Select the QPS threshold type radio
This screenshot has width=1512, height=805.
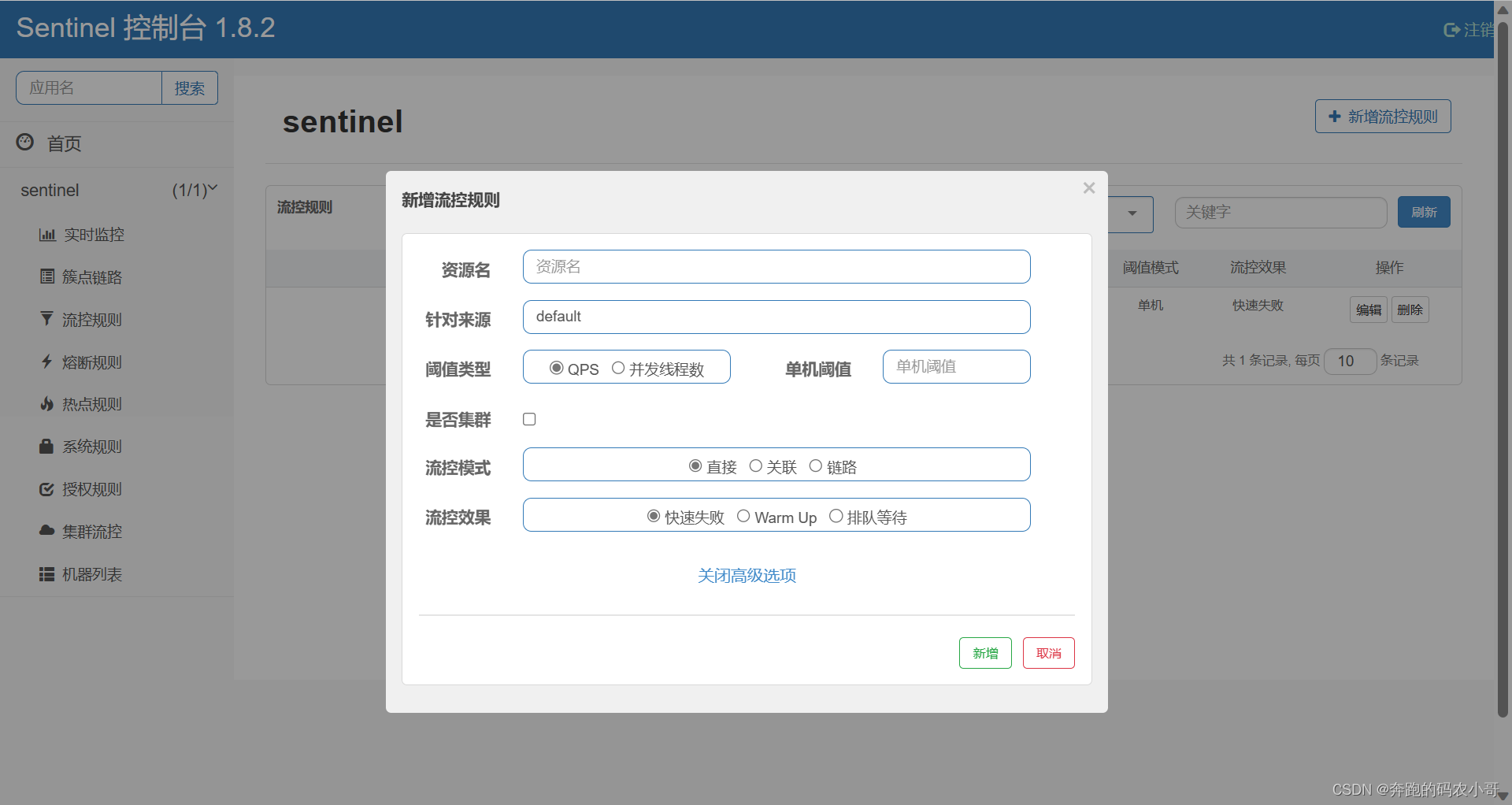pos(556,368)
